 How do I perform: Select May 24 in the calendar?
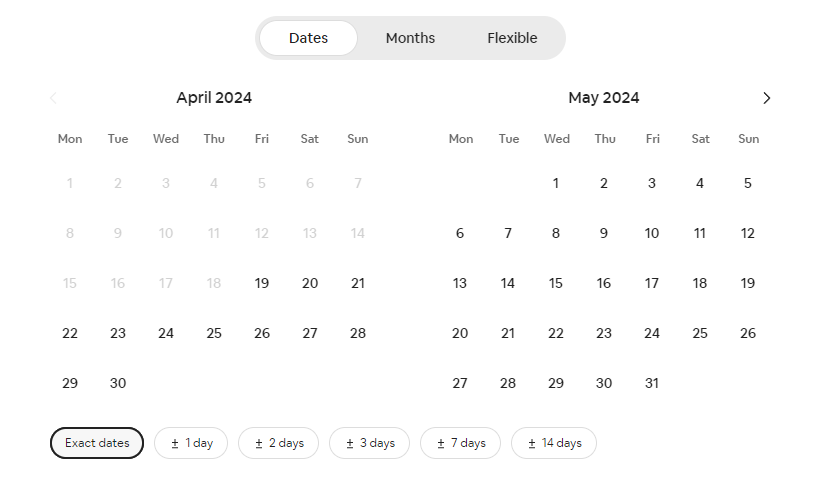click(x=652, y=333)
